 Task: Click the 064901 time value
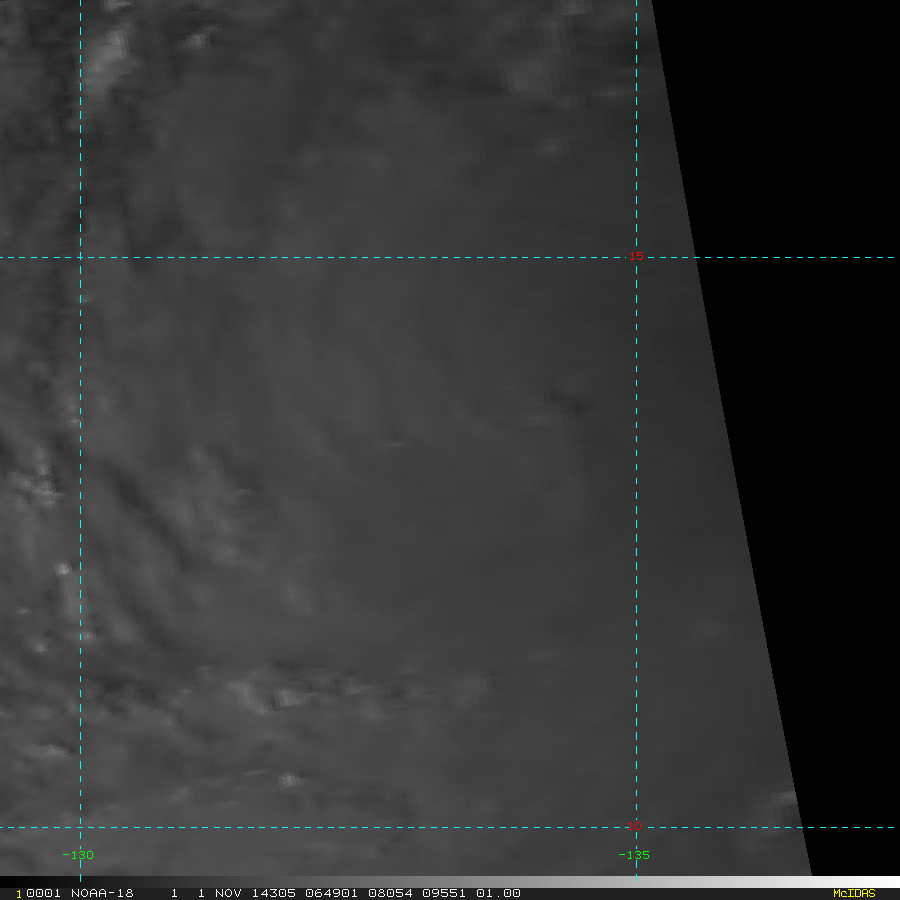(331, 893)
